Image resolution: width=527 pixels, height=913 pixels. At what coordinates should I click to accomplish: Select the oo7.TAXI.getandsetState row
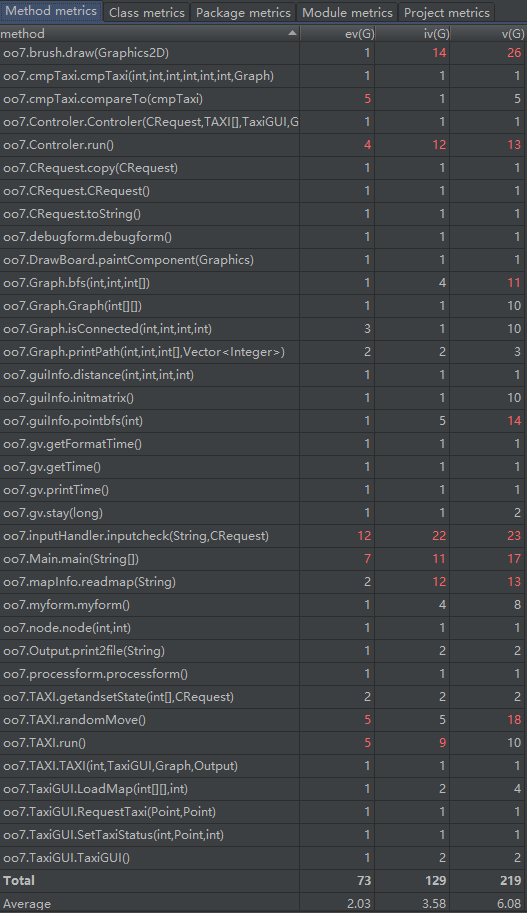pyautogui.click(x=263, y=697)
